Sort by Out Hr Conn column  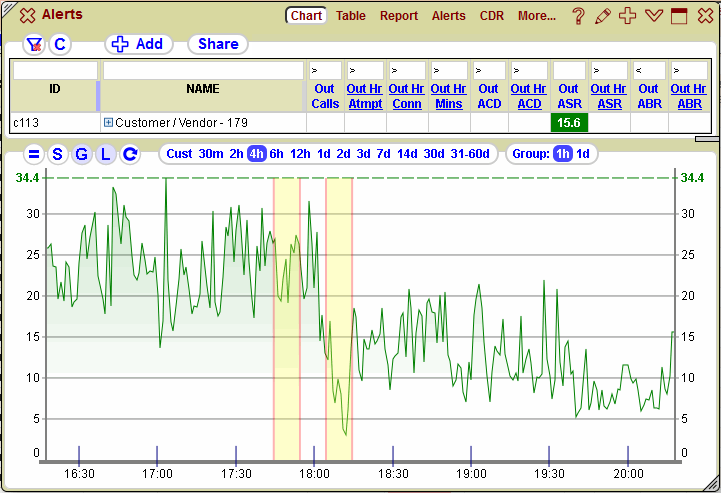click(x=406, y=96)
